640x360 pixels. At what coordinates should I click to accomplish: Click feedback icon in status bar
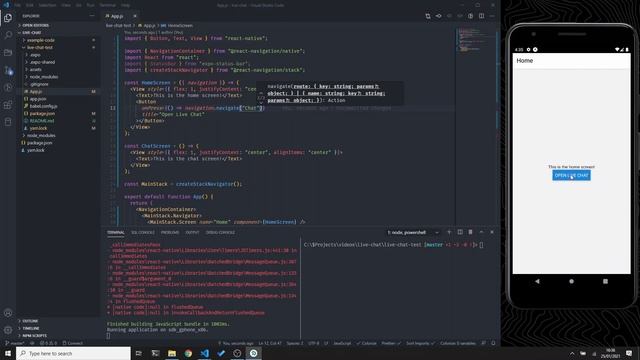coord(483,343)
